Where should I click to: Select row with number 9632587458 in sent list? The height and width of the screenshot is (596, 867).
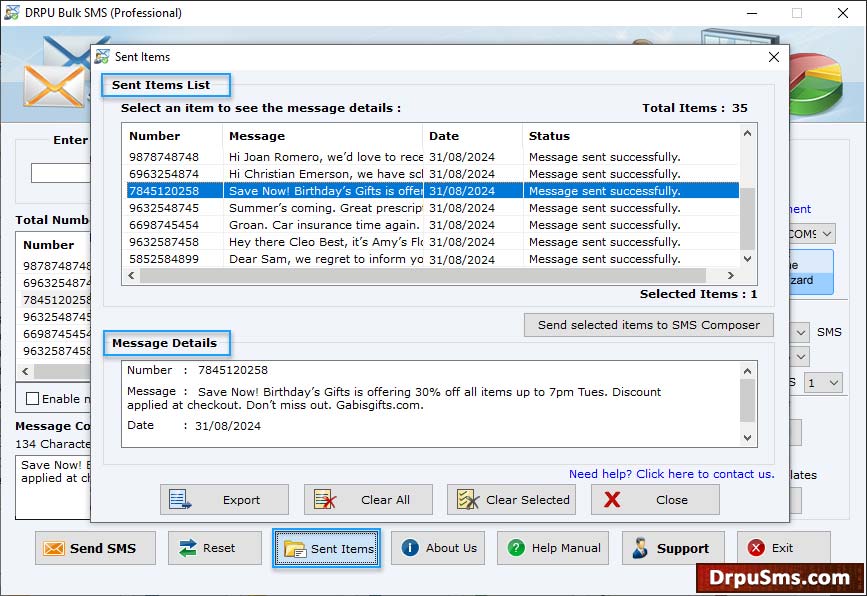point(432,242)
